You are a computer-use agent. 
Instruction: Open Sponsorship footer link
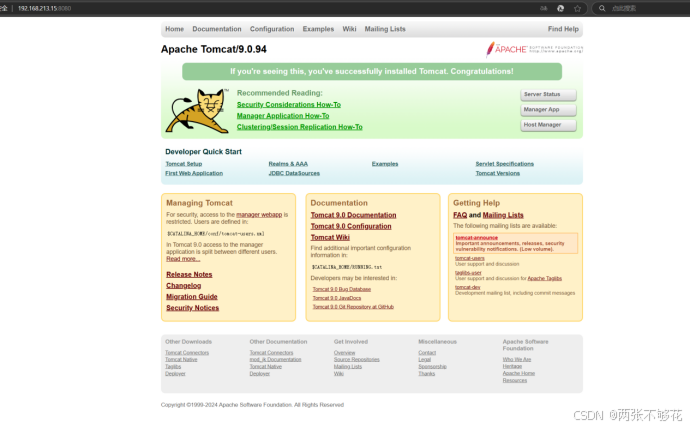coord(432,367)
